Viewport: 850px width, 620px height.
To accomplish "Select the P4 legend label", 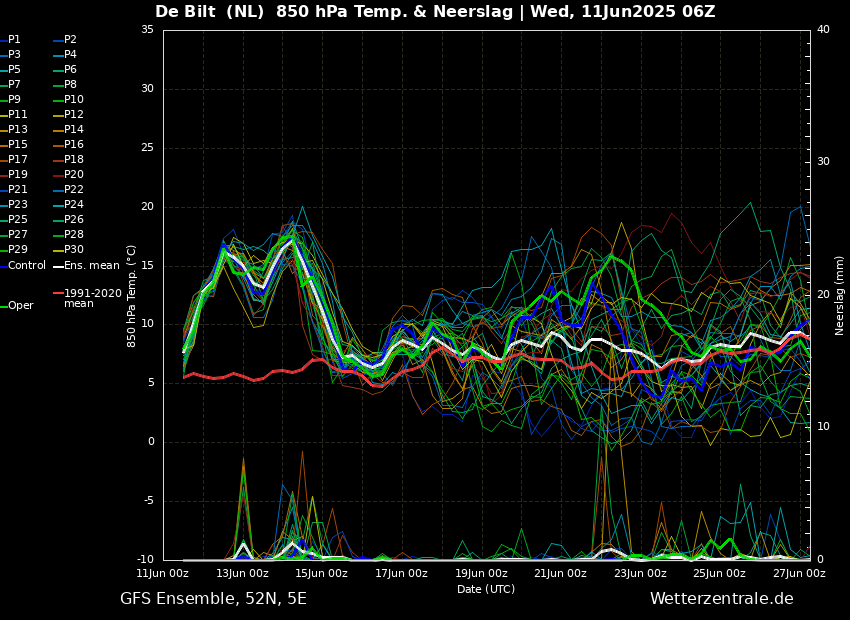I will point(70,55).
